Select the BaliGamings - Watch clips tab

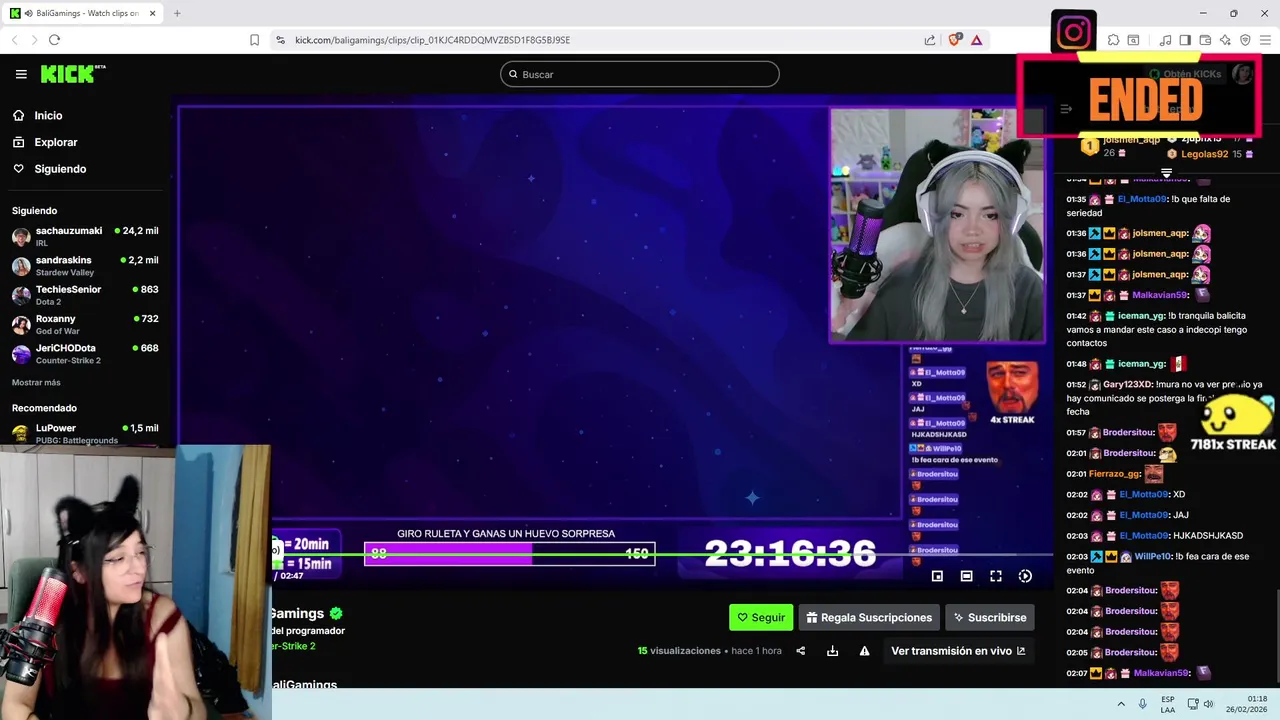pos(84,13)
